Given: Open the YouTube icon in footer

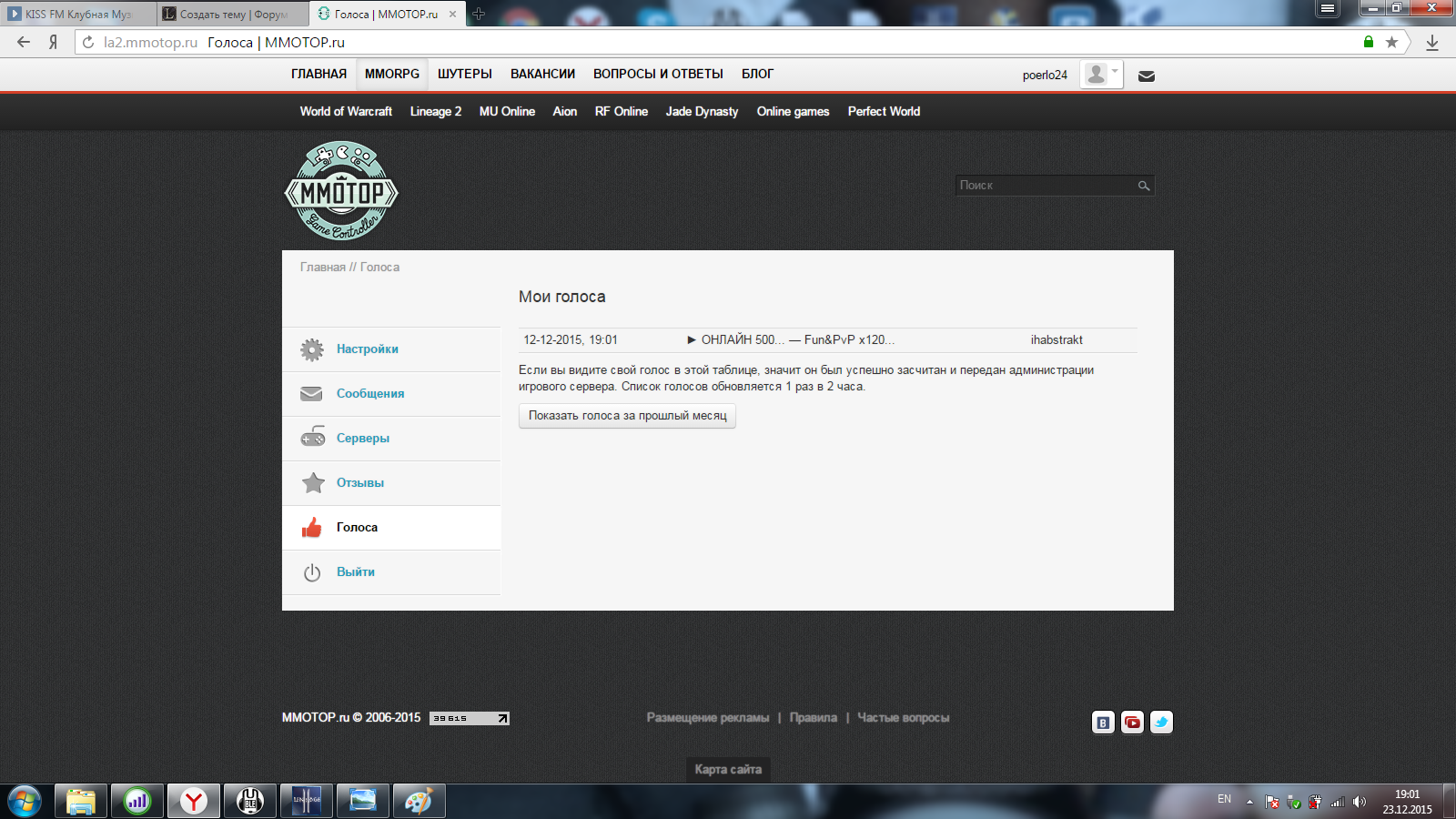Looking at the screenshot, I should pyautogui.click(x=1132, y=723).
